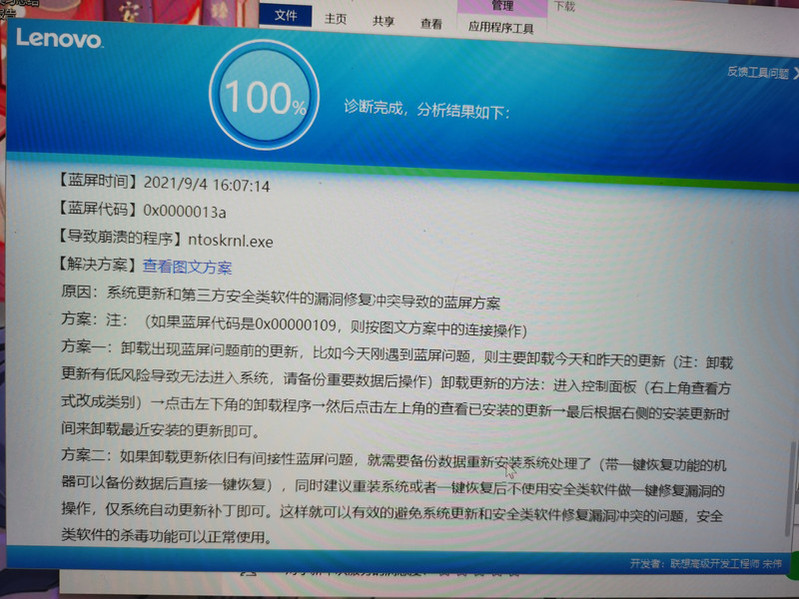Viewport: 799px width, 599px height.
Task: Open the 查看图文方案 solution link
Action: (187, 267)
